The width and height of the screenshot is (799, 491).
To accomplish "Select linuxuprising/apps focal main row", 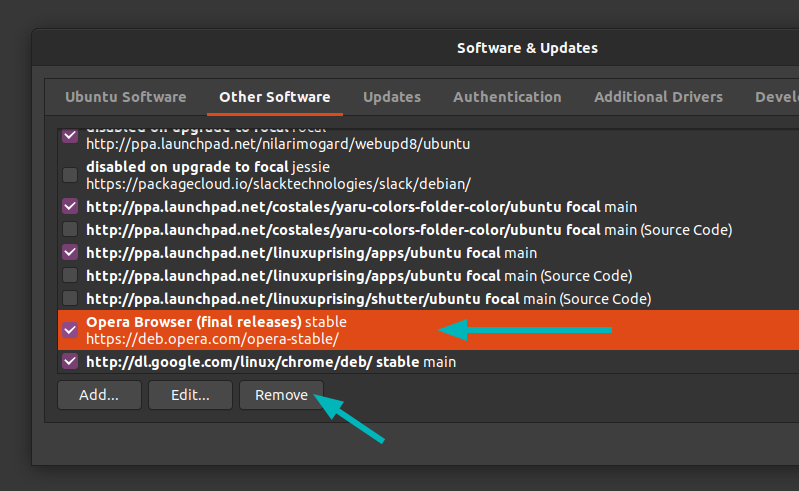I will [x=428, y=253].
